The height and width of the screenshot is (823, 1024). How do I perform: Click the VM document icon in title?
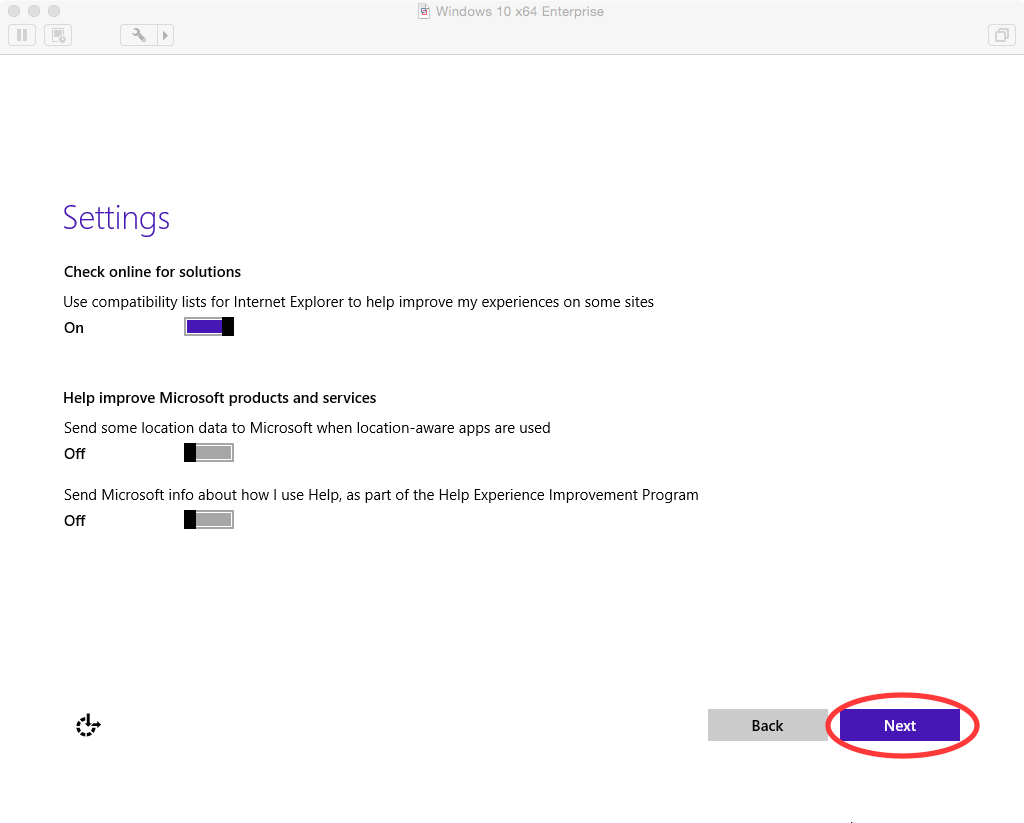[424, 11]
